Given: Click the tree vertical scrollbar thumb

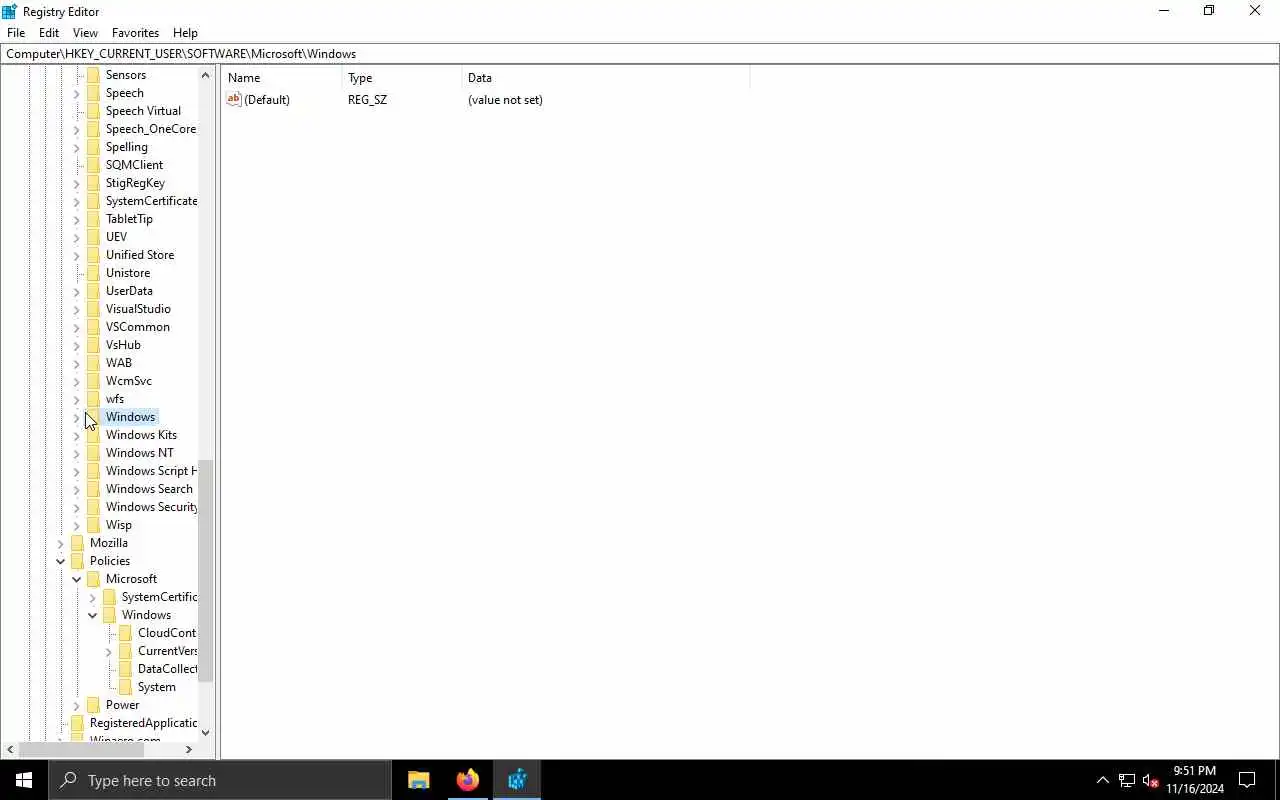Looking at the screenshot, I should (x=205, y=571).
